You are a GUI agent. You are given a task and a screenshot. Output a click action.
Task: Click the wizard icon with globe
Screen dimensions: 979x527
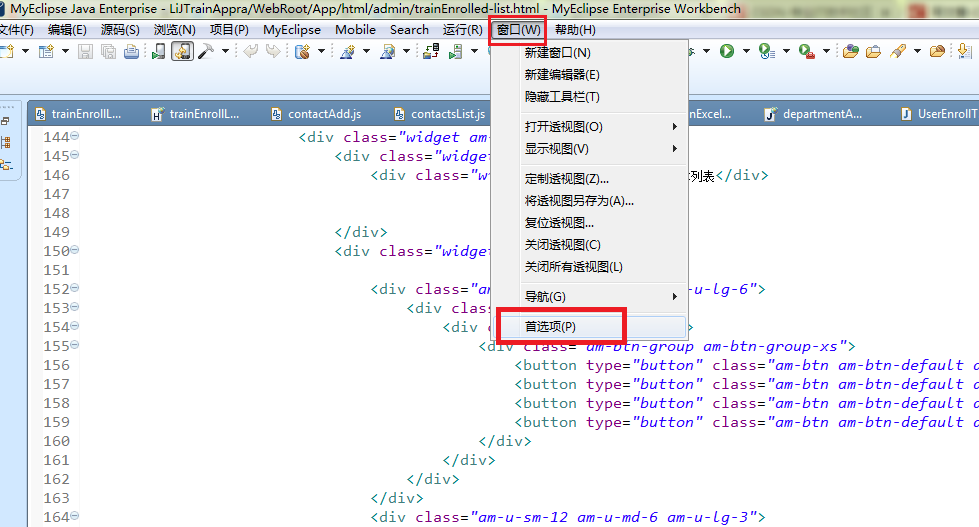click(x=388, y=51)
